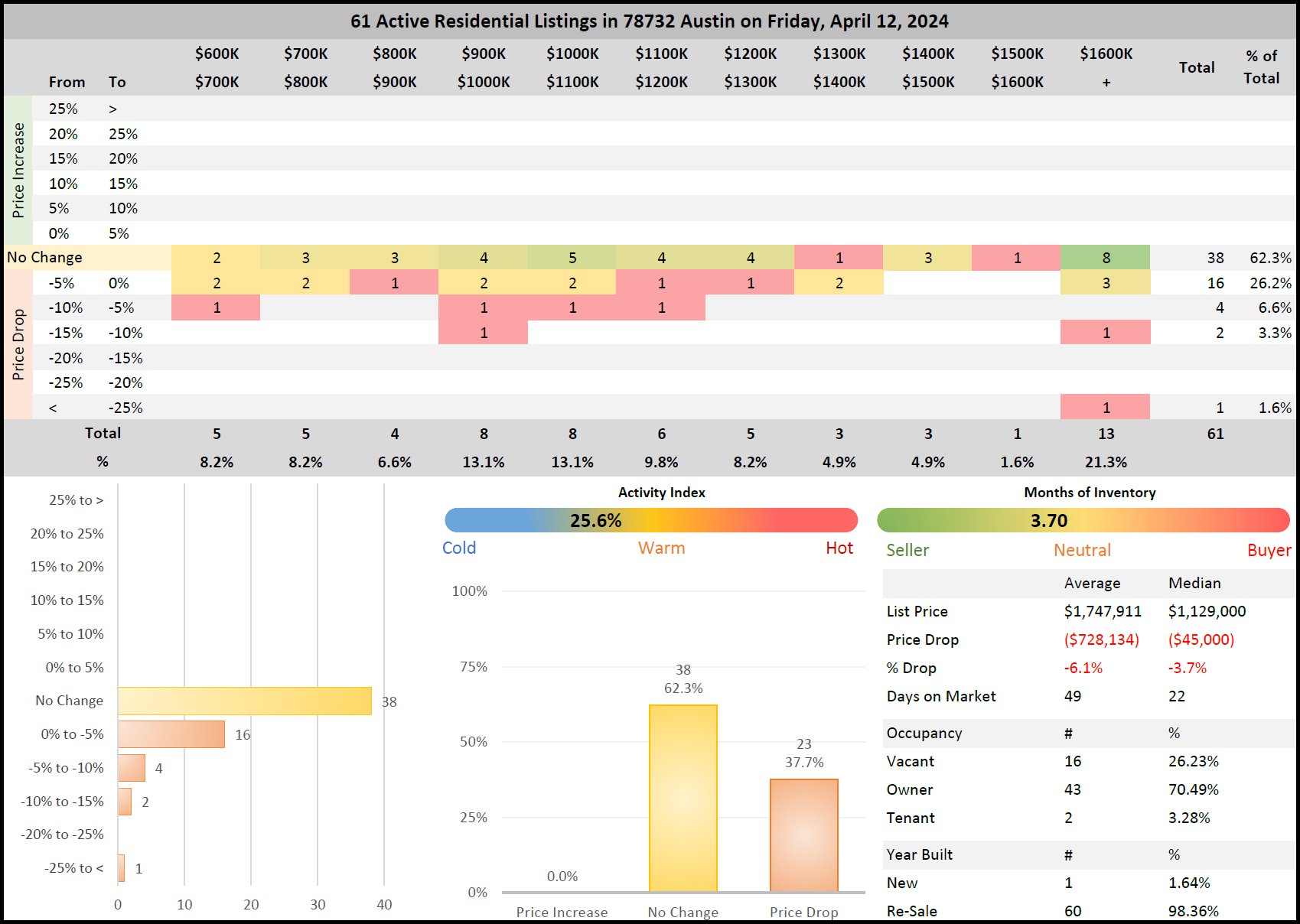Click the Days on Market row label
Viewport: 1300px width, 924px height.
tap(941, 696)
